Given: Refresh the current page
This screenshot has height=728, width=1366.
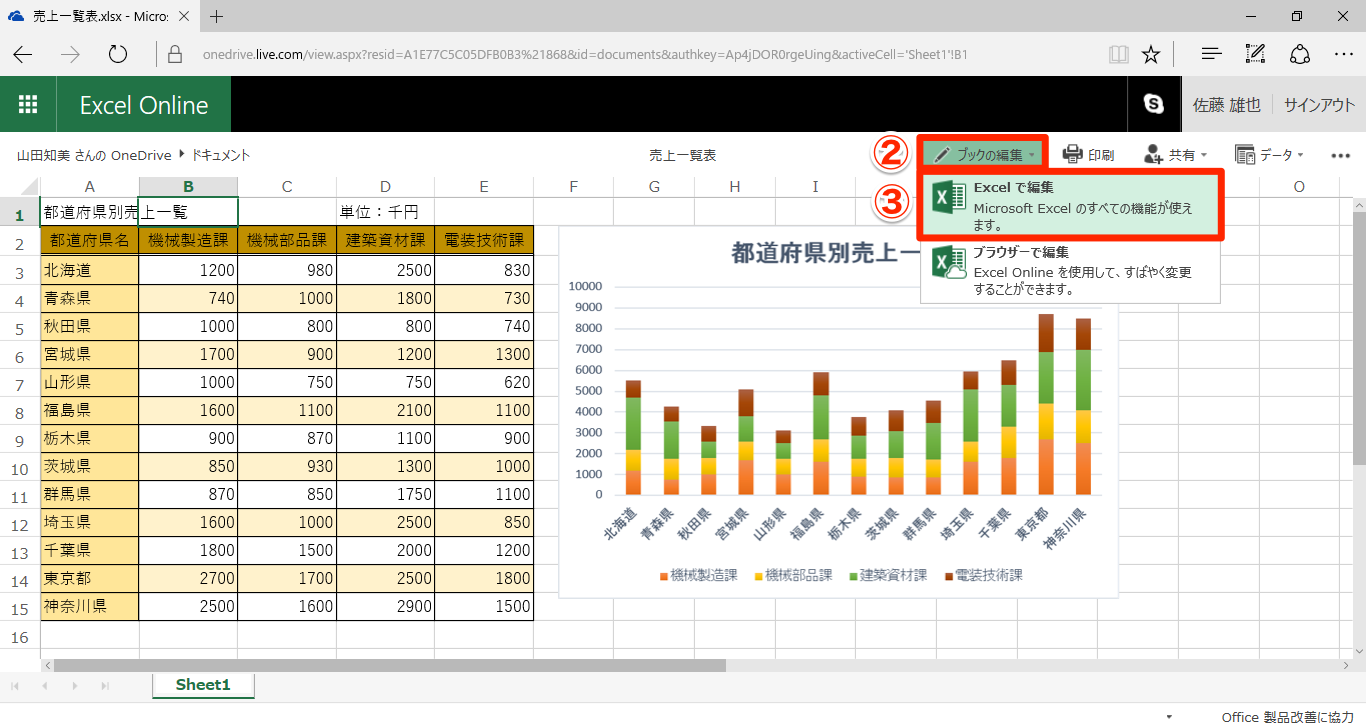Looking at the screenshot, I should (x=118, y=54).
